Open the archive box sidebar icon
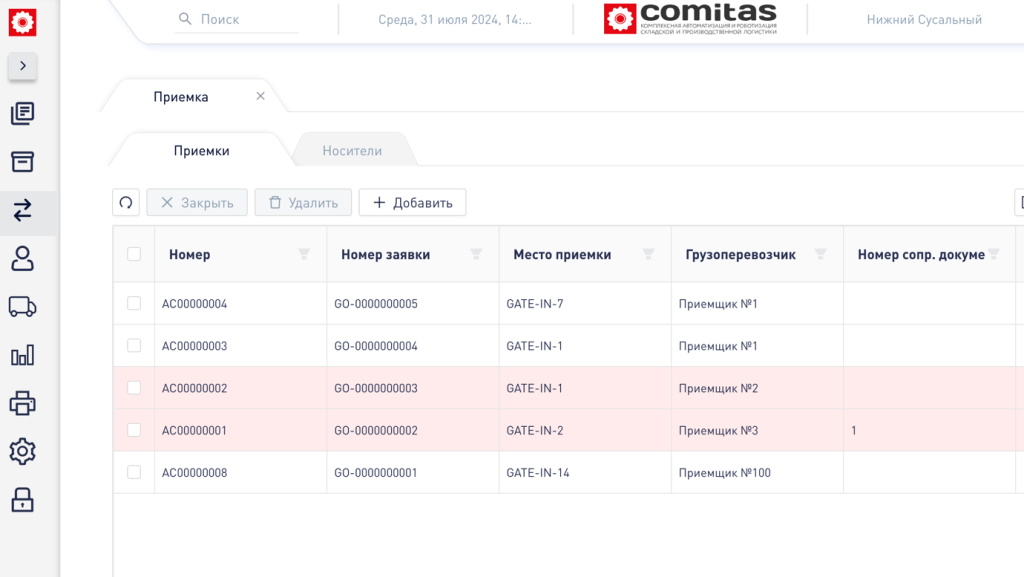This screenshot has width=1024, height=577. click(22, 162)
